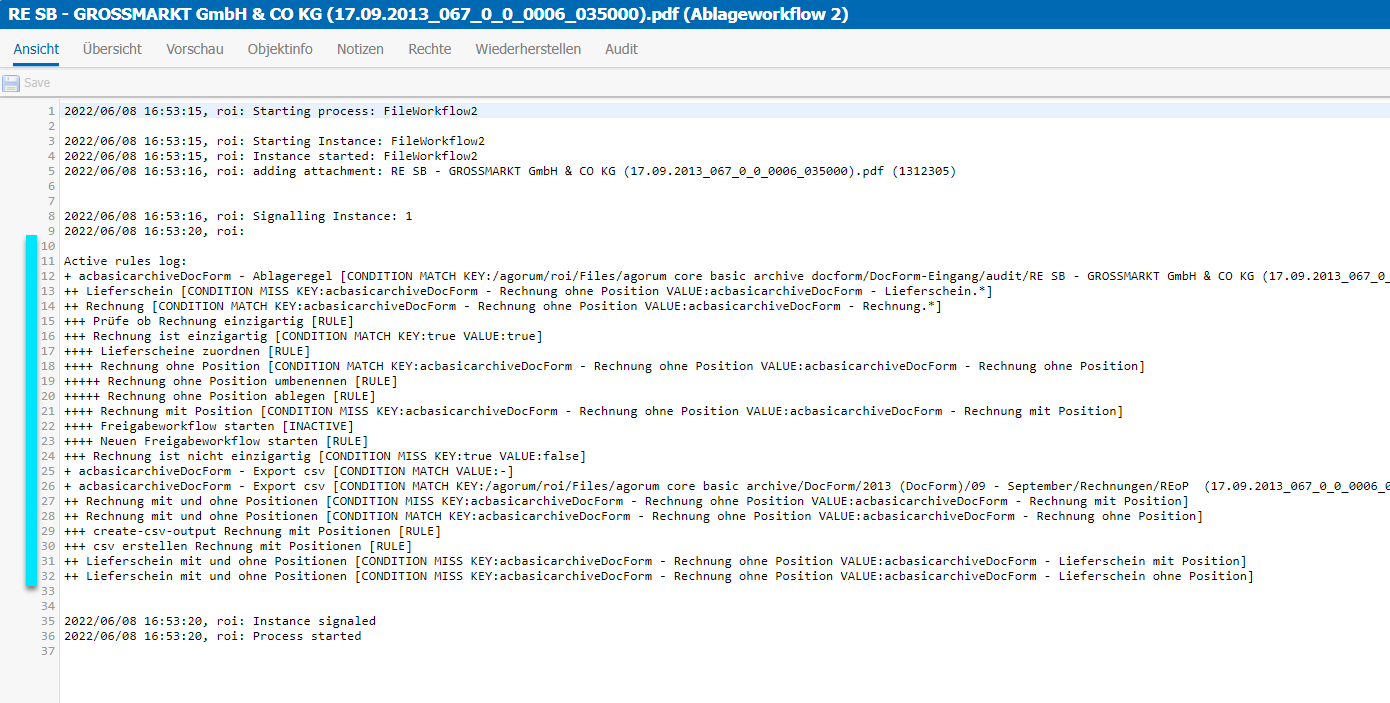Click the Save disk icon

(11, 83)
